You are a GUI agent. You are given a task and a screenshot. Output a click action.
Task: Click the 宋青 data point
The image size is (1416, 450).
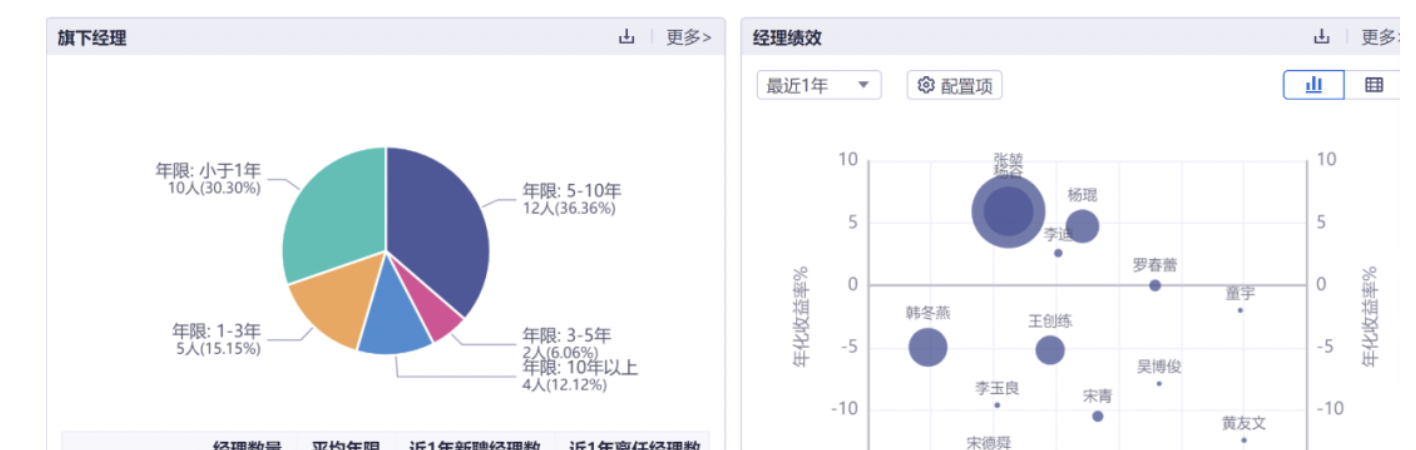[1097, 416]
